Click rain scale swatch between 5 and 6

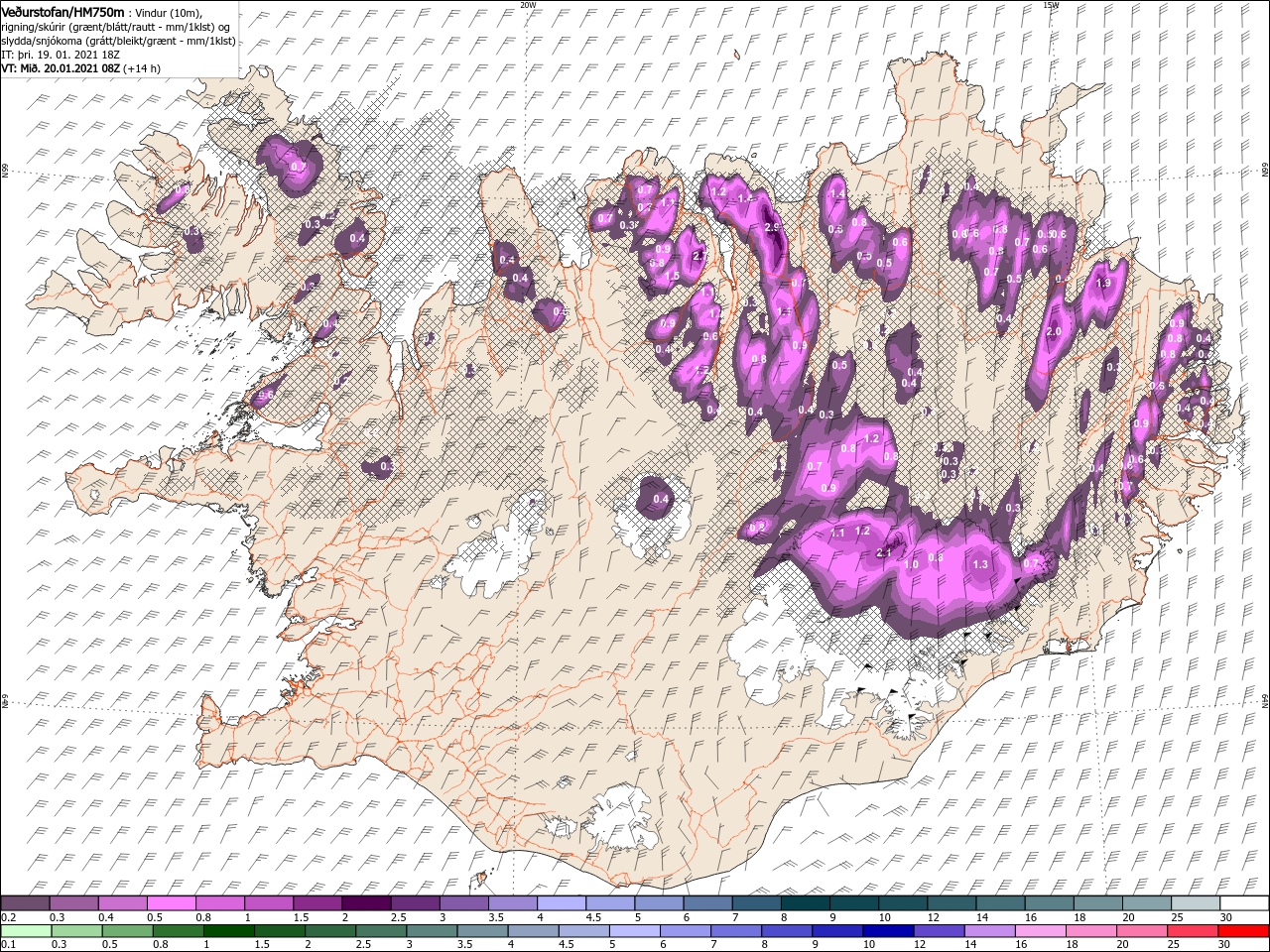click(634, 931)
